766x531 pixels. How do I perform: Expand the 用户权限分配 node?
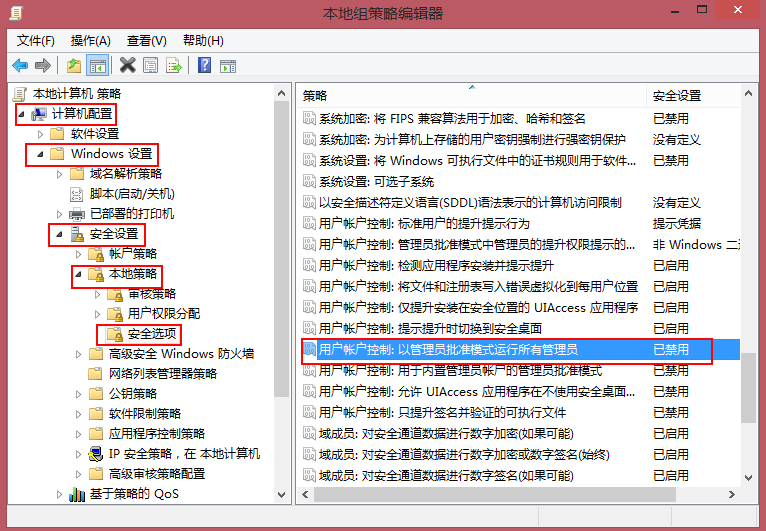(x=98, y=314)
